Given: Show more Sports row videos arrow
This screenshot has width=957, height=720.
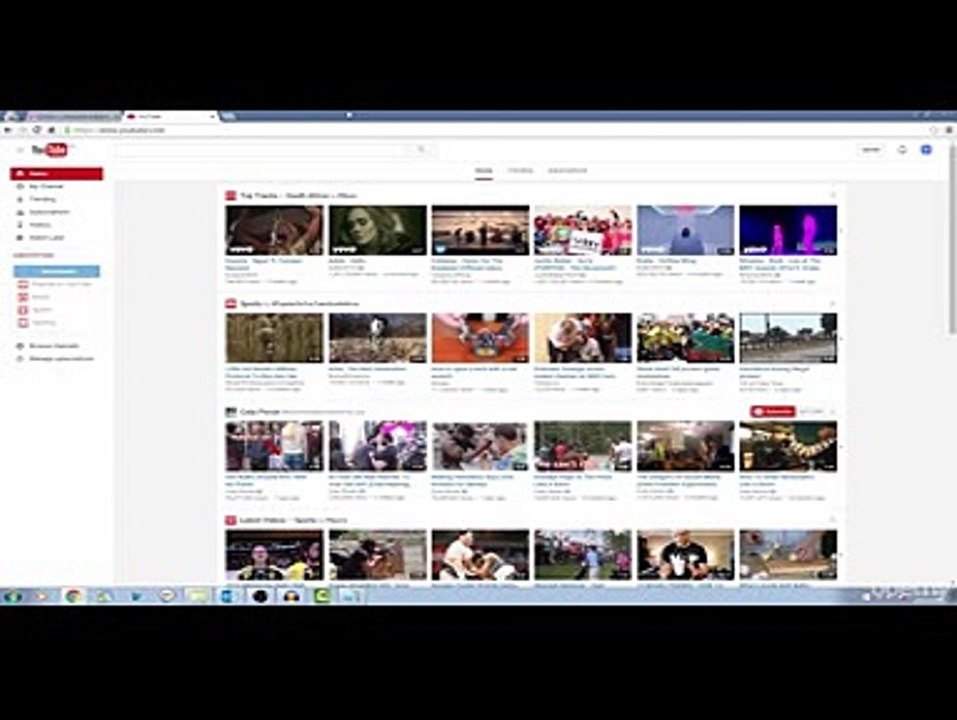Looking at the screenshot, I should point(842,339).
